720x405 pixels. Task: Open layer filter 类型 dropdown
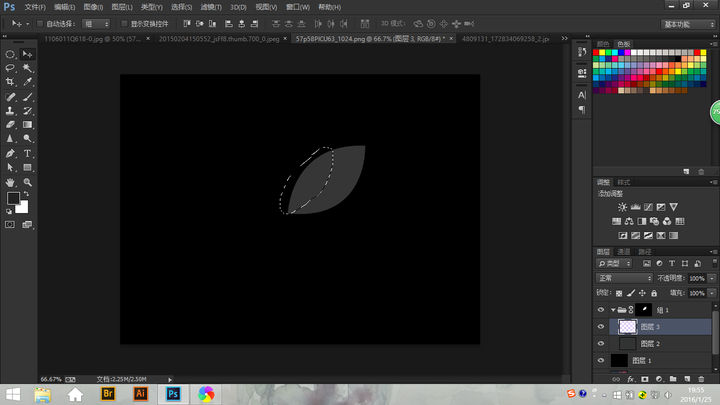(614, 264)
